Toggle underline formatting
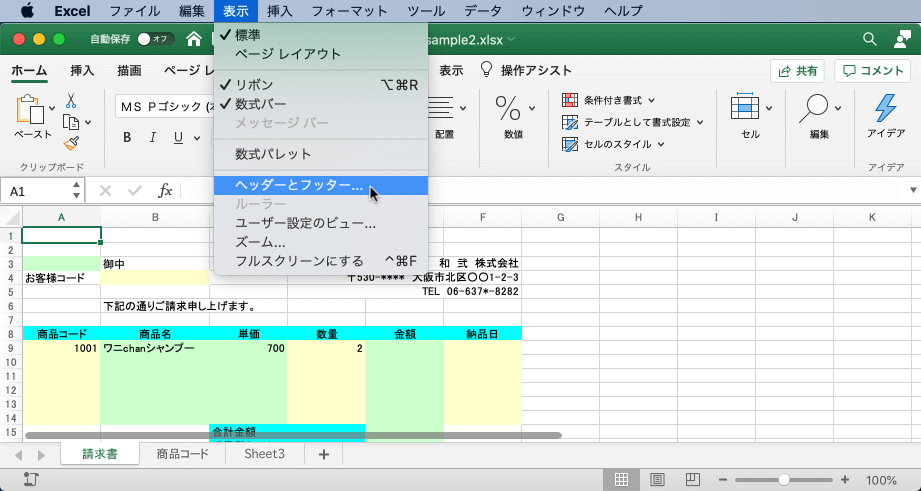921x491 pixels. (179, 138)
